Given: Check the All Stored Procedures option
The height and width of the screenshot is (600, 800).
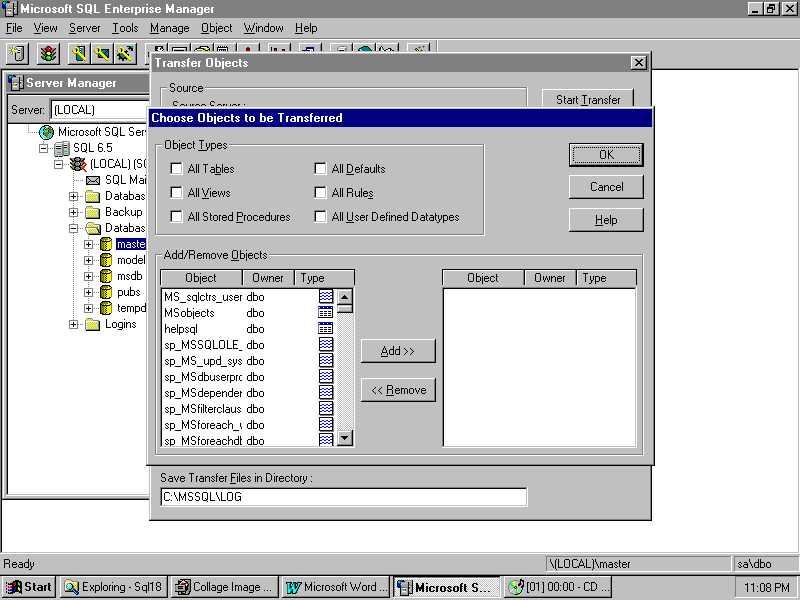Looking at the screenshot, I should [177, 217].
